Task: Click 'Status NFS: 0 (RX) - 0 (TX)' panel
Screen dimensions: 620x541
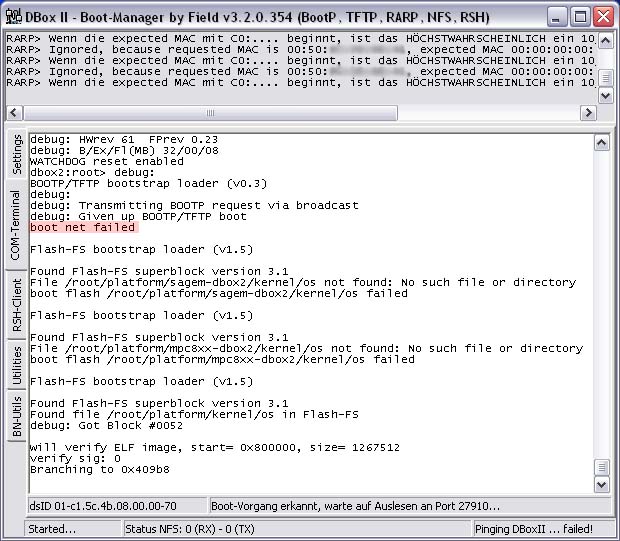Action: 296,529
